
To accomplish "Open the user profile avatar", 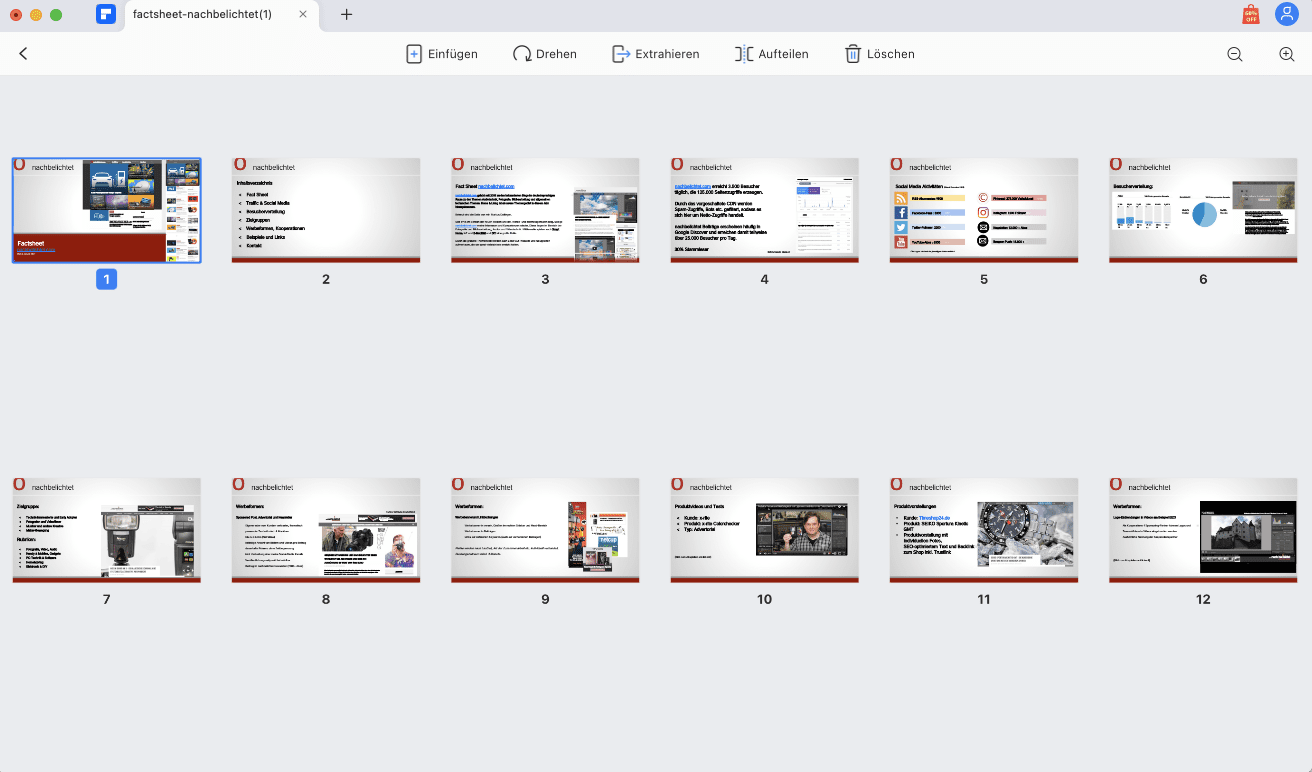I will click(x=1286, y=14).
